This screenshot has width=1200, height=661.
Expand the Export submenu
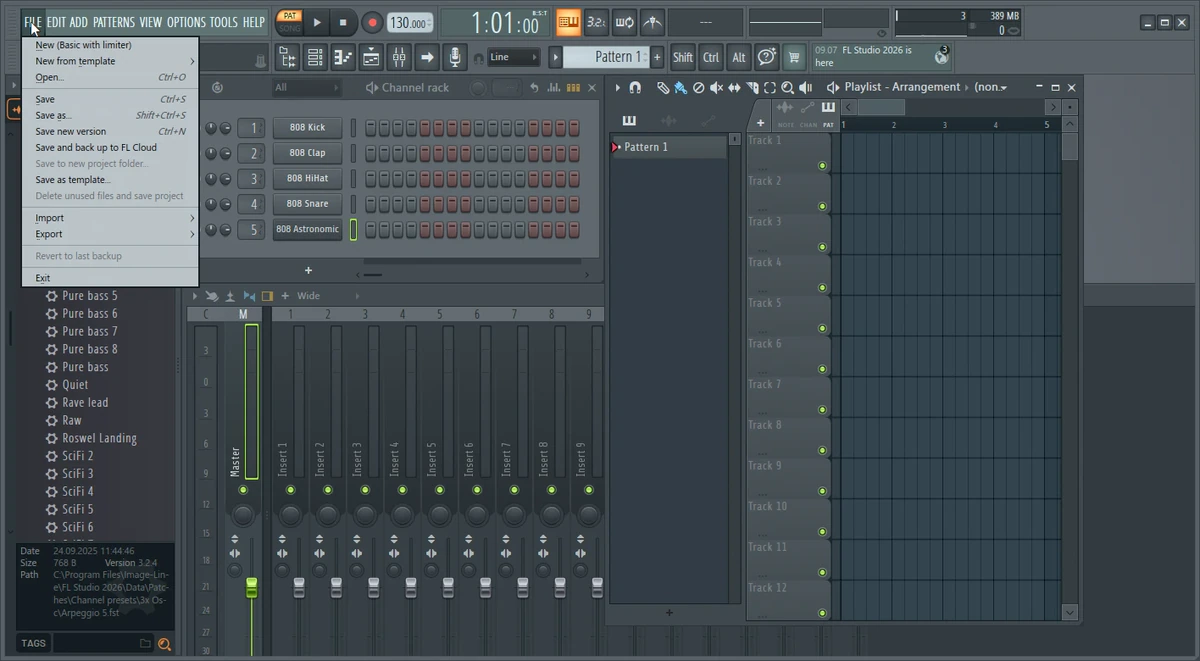click(x=110, y=234)
